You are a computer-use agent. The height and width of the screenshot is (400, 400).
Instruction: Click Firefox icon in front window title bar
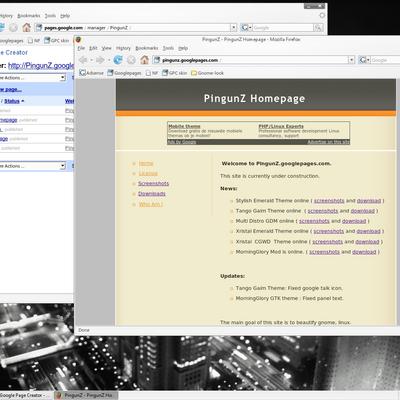[79, 40]
